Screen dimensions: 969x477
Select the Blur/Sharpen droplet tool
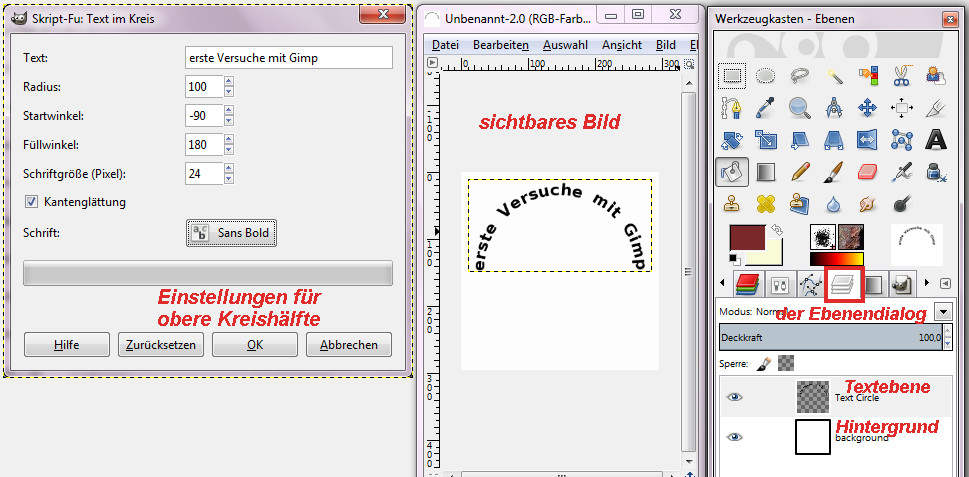point(834,203)
